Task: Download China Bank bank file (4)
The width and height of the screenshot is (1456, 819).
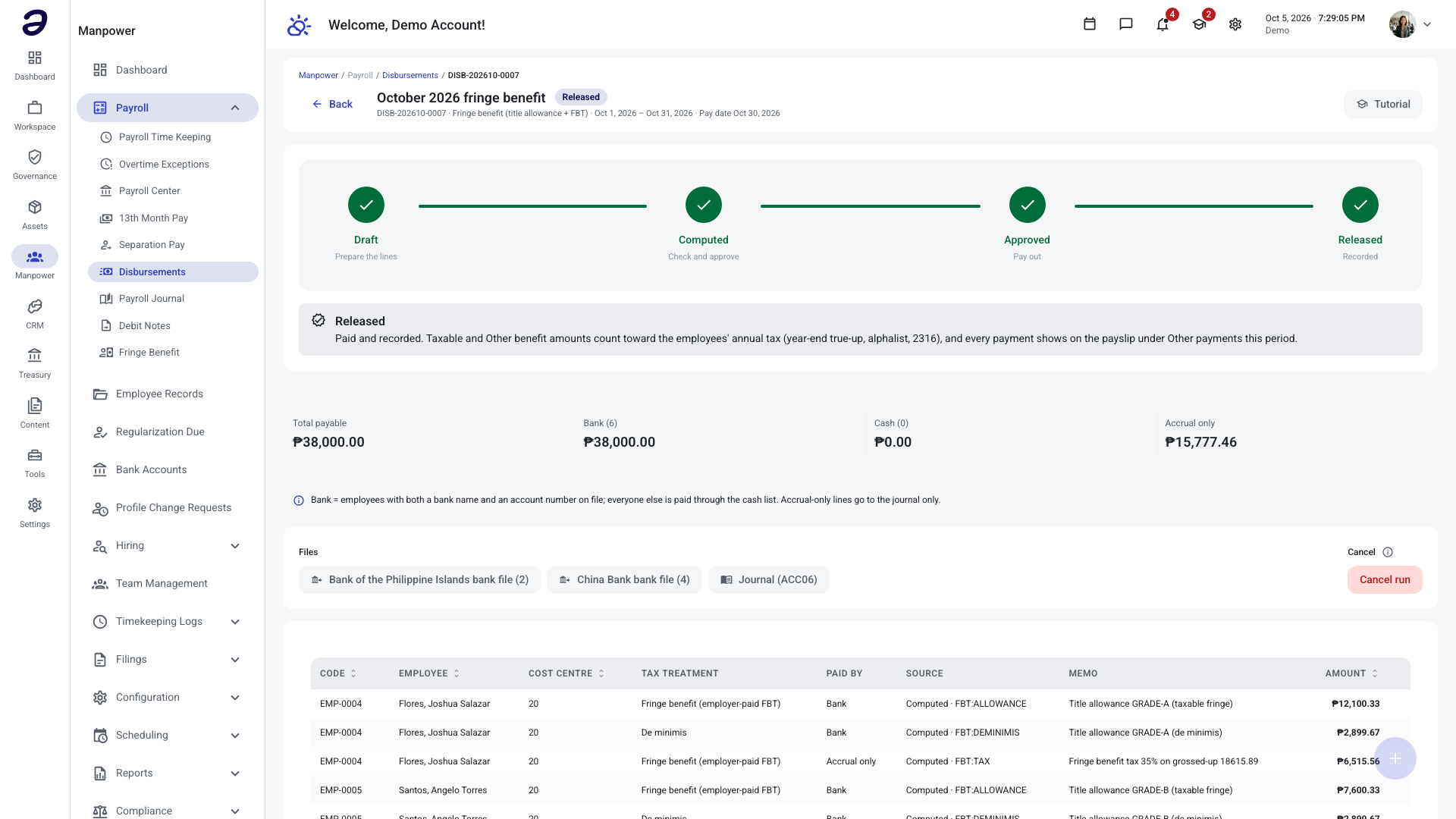Action: coord(624,579)
